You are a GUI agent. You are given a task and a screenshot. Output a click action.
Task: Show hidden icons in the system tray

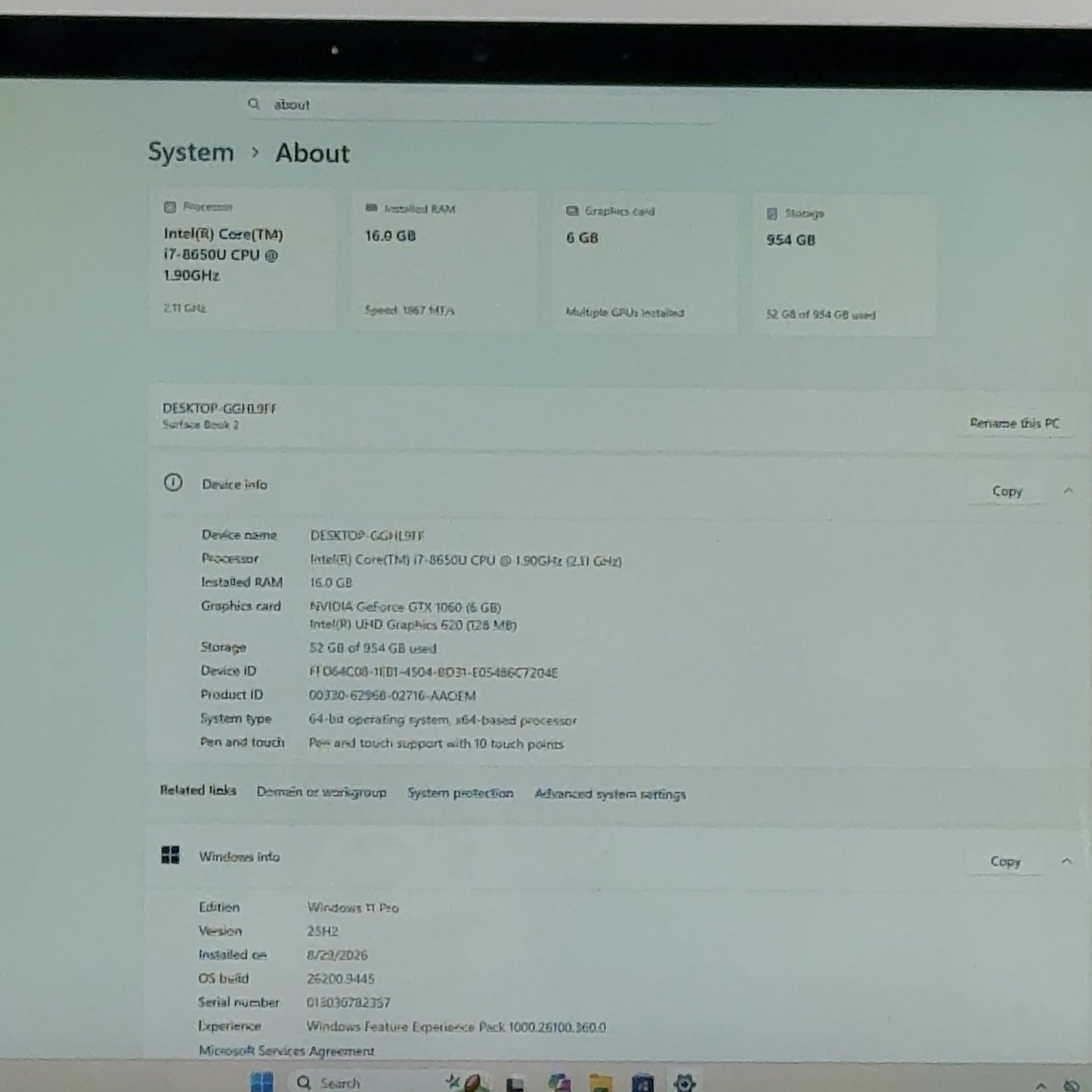[1041, 1086]
